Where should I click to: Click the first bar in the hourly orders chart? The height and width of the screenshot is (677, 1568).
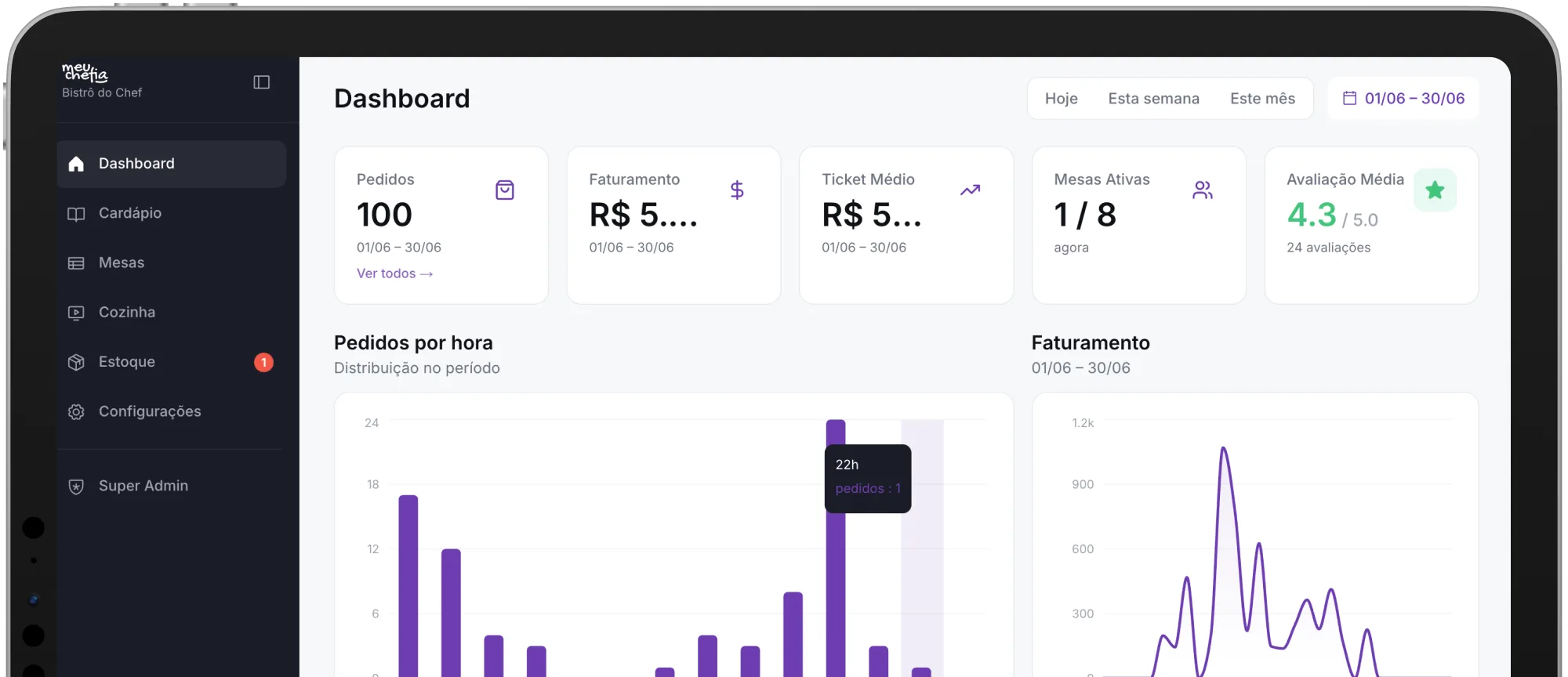click(408, 586)
